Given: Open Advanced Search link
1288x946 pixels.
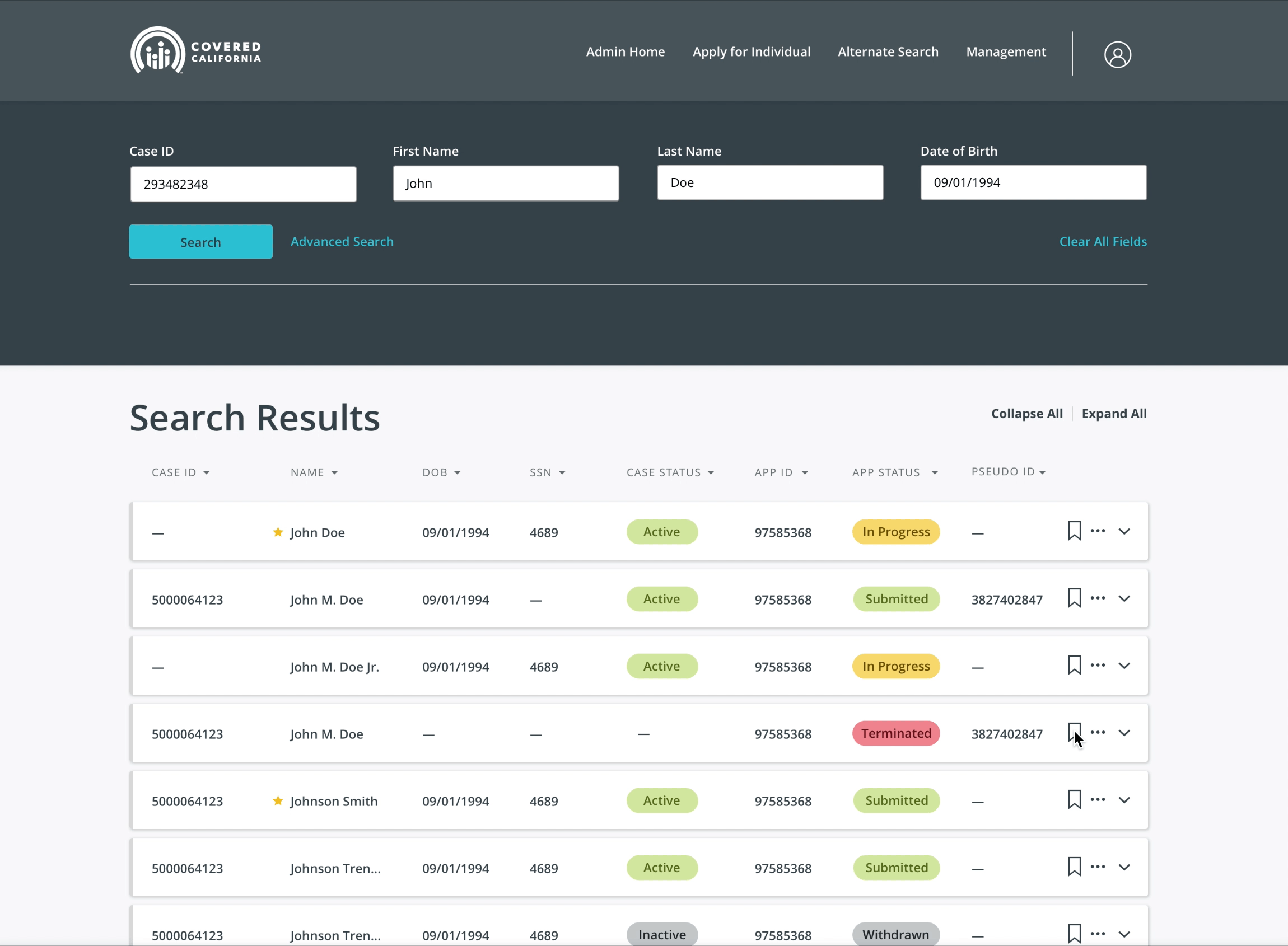Looking at the screenshot, I should tap(342, 242).
